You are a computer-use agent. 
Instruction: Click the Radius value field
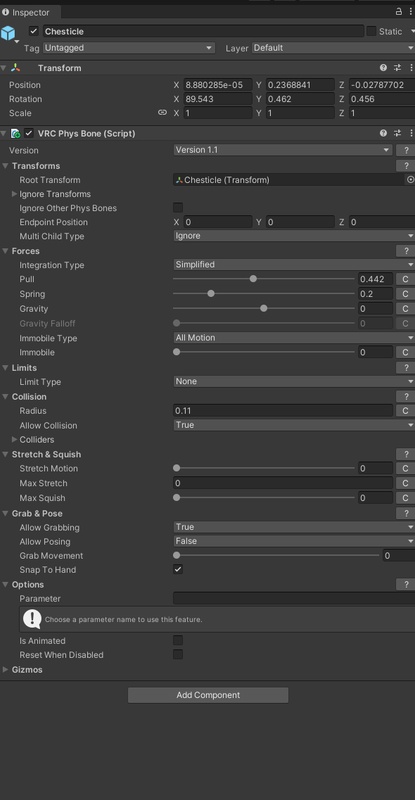pos(283,410)
